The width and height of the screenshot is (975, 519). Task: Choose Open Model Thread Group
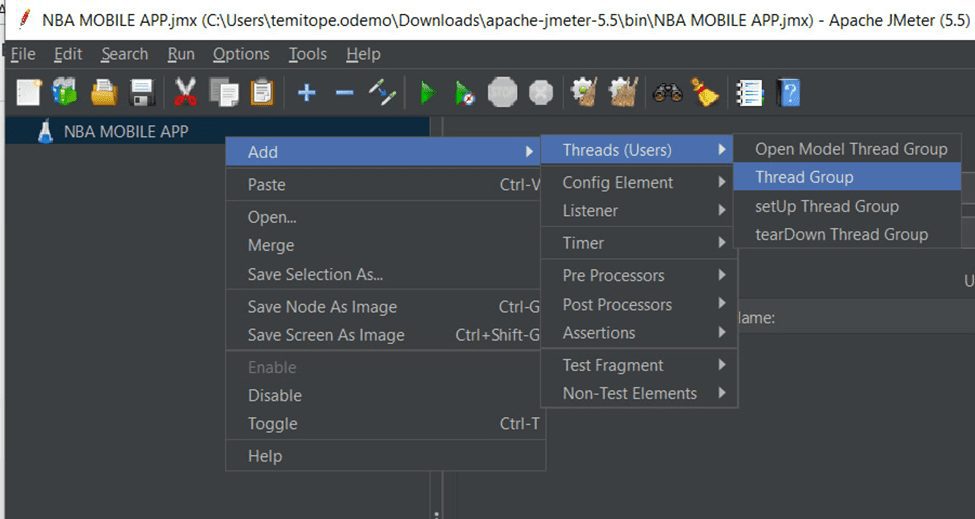click(x=848, y=149)
